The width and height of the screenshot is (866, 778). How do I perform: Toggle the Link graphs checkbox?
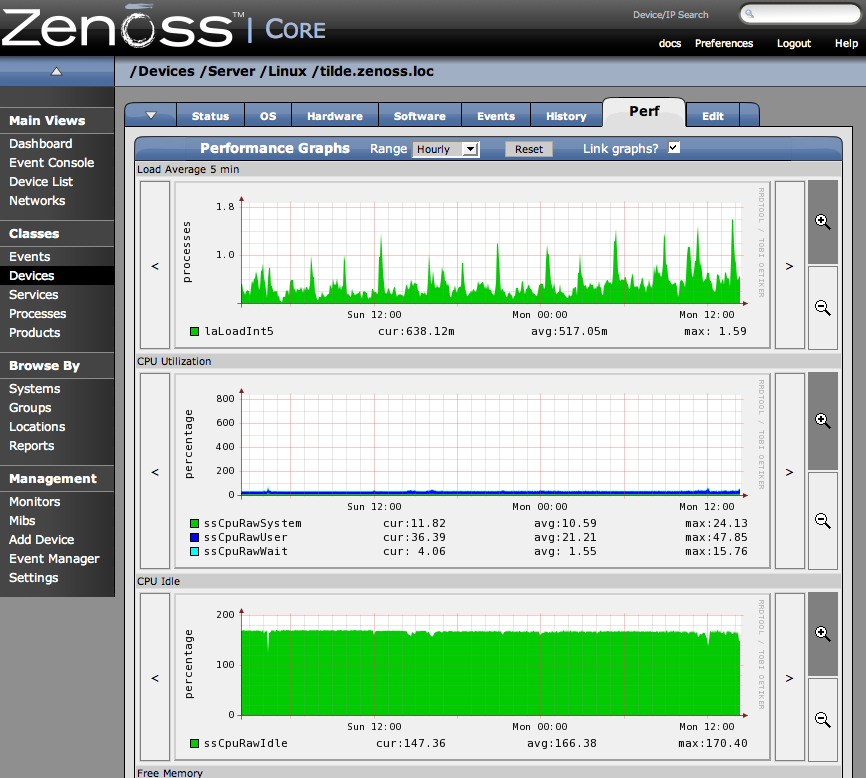(x=674, y=148)
